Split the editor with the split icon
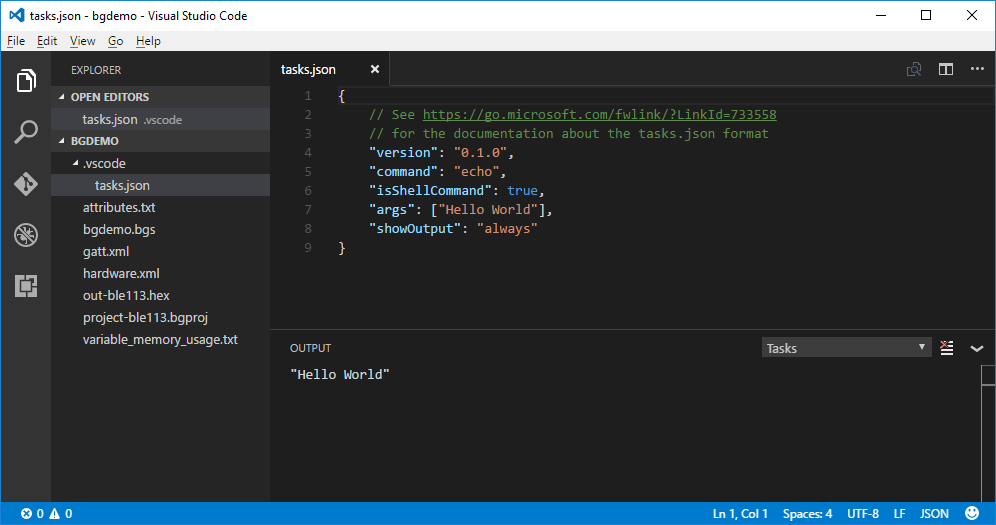This screenshot has height=525, width=996. [946, 69]
